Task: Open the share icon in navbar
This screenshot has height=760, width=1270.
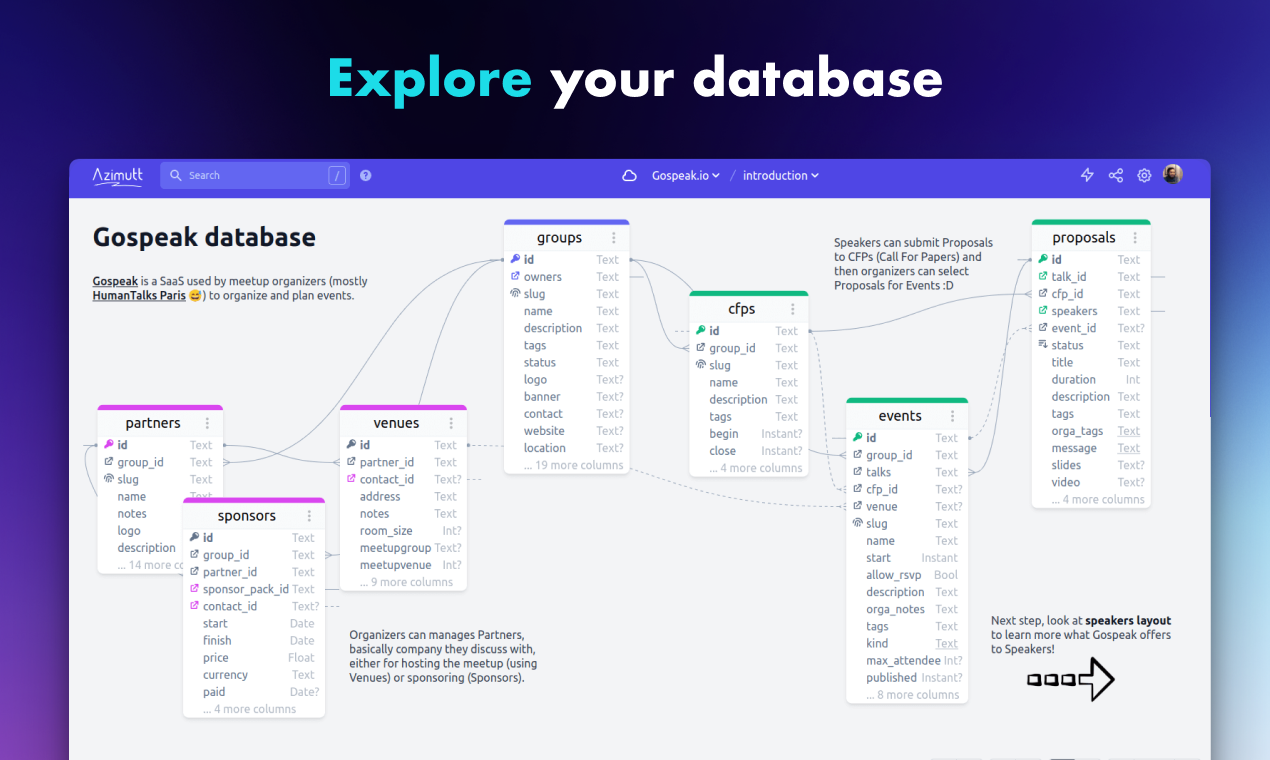Action: click(1116, 175)
